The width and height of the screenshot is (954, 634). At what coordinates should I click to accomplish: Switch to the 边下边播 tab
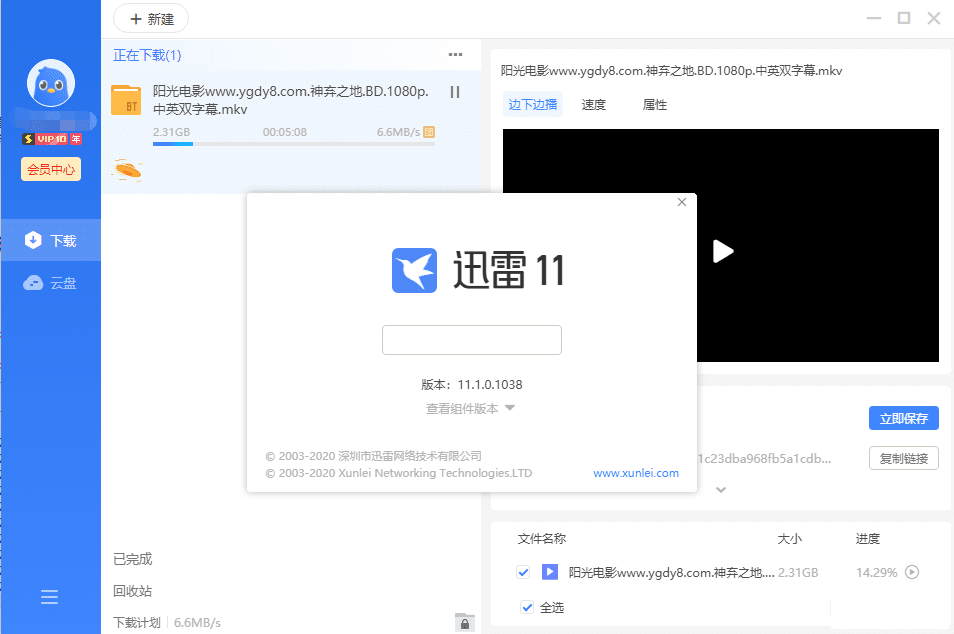[532, 105]
